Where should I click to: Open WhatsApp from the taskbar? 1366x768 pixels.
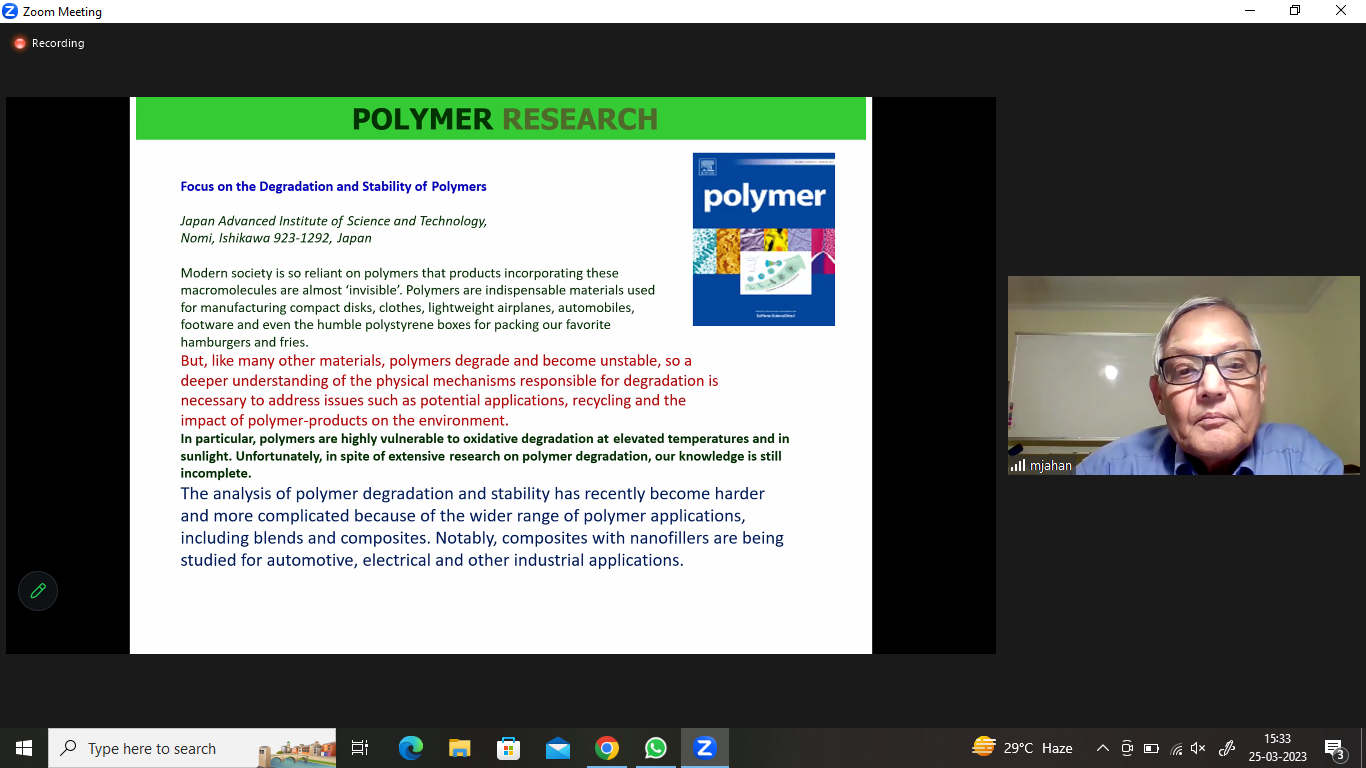pyautogui.click(x=655, y=748)
